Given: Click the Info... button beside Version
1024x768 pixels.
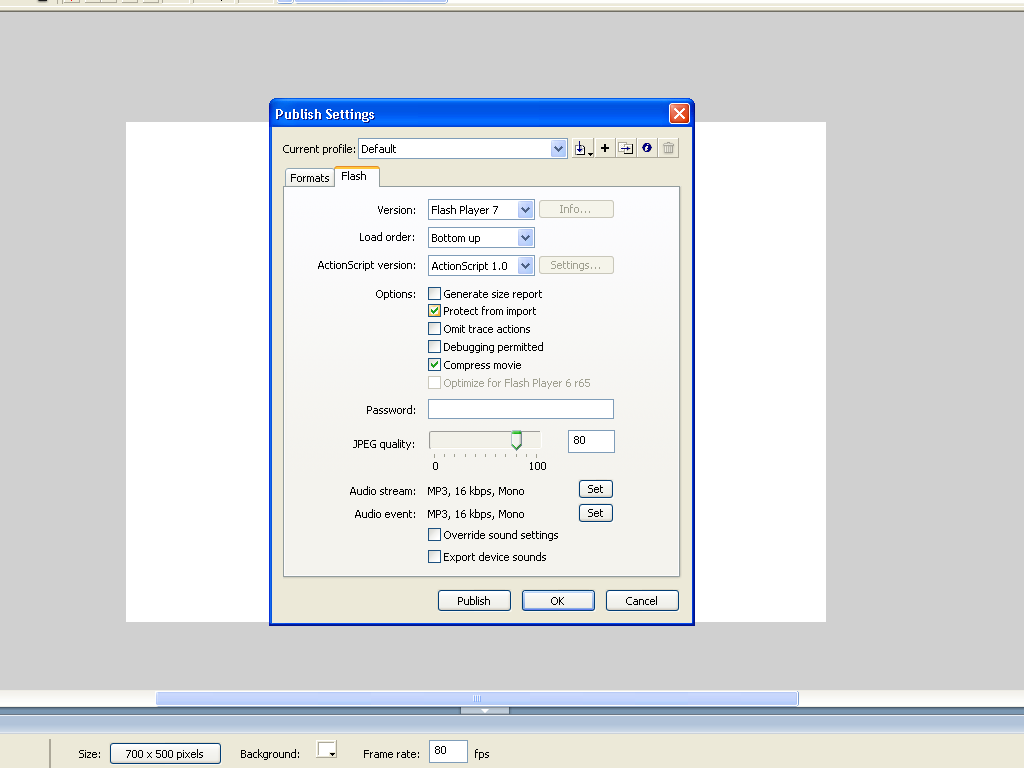Looking at the screenshot, I should tap(576, 209).
